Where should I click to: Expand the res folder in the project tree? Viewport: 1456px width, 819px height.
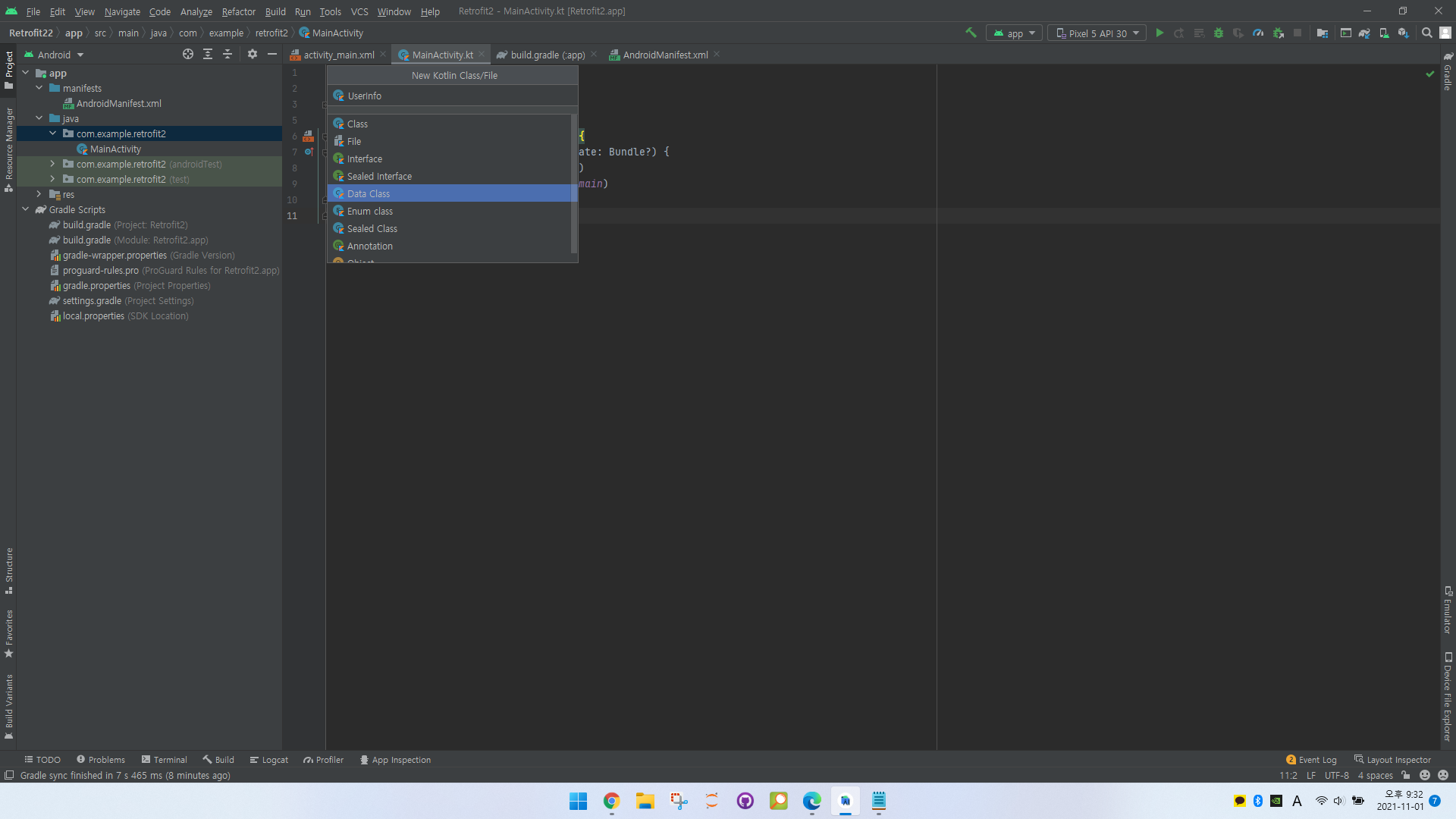39,194
